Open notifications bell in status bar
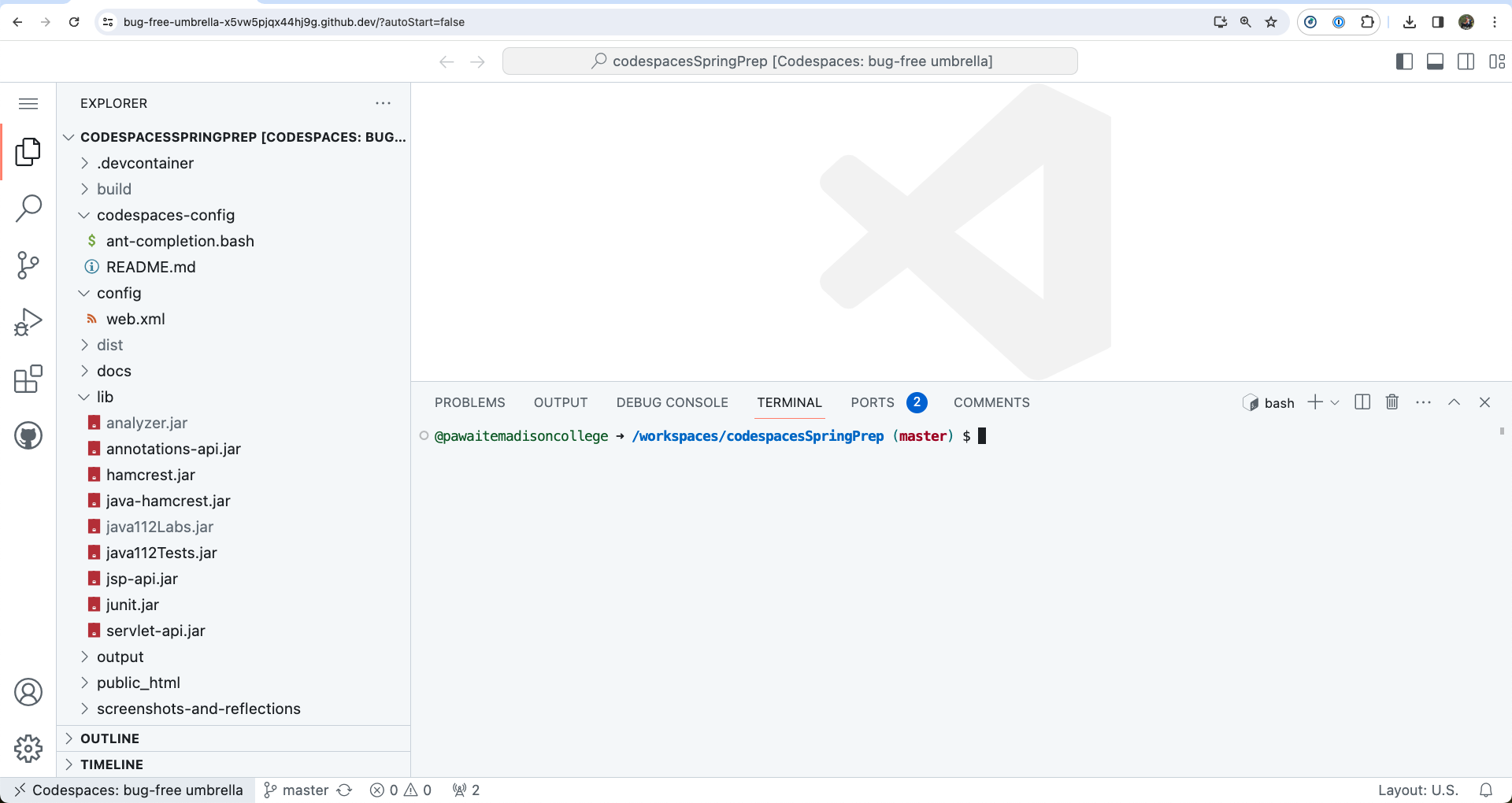This screenshot has width=1512, height=803. 1486,790
